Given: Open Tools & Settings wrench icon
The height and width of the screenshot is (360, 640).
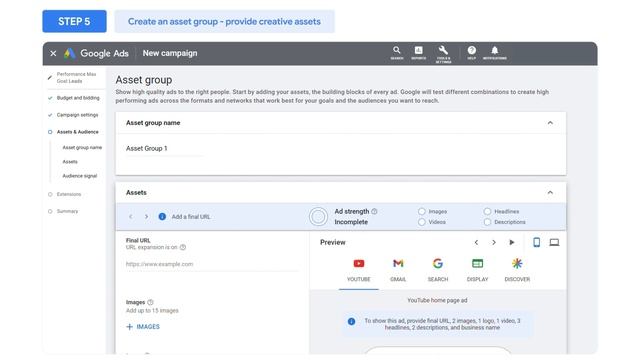Looking at the screenshot, I should click(x=443, y=54).
